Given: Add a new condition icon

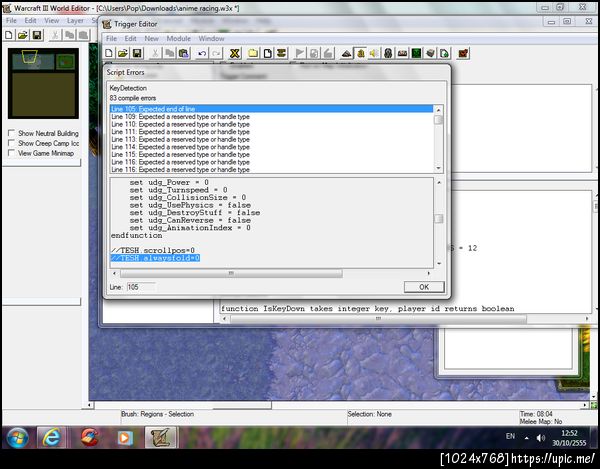Looking at the screenshot, I should coord(314,53).
